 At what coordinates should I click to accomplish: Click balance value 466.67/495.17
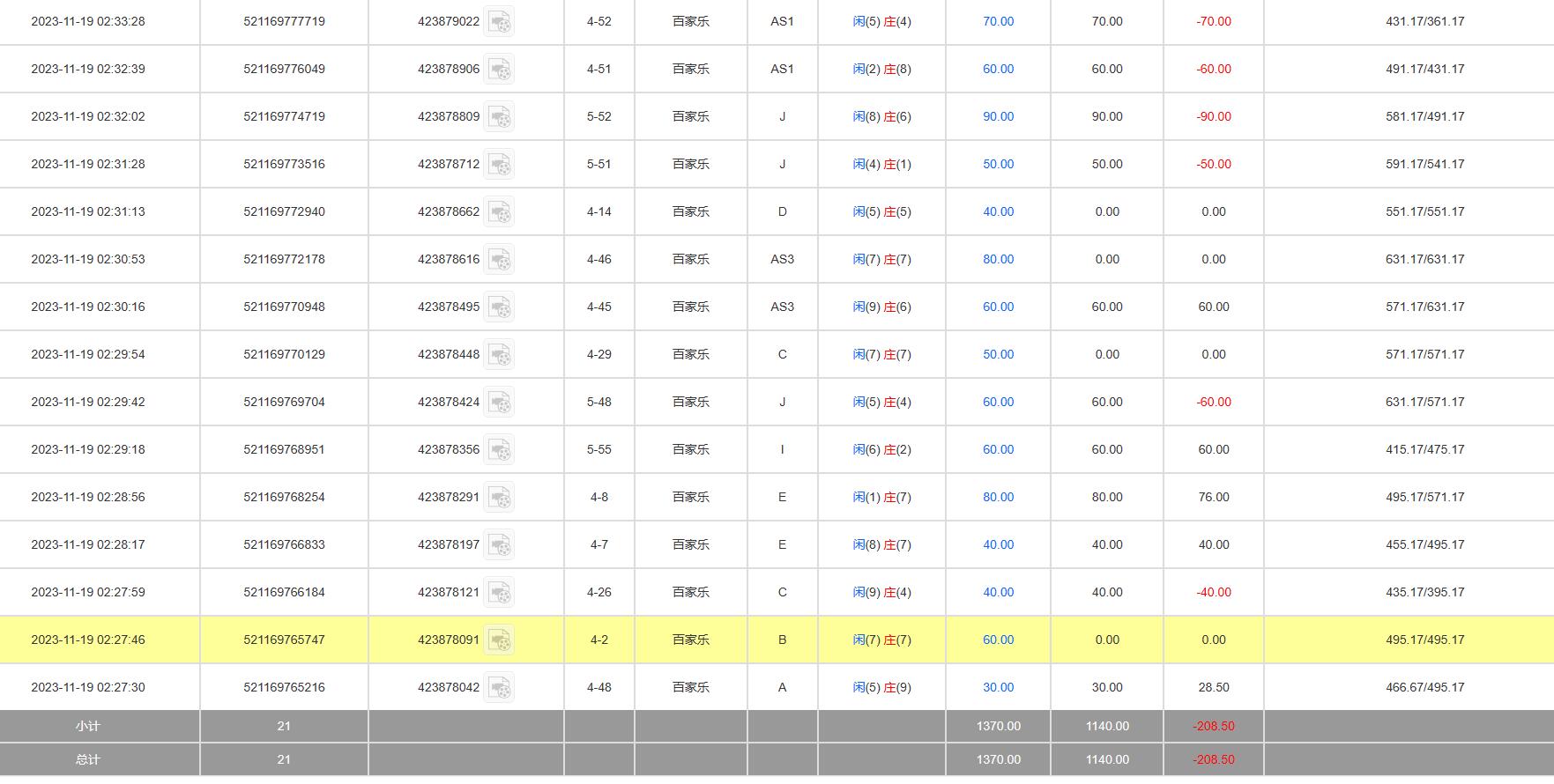coord(1425,687)
